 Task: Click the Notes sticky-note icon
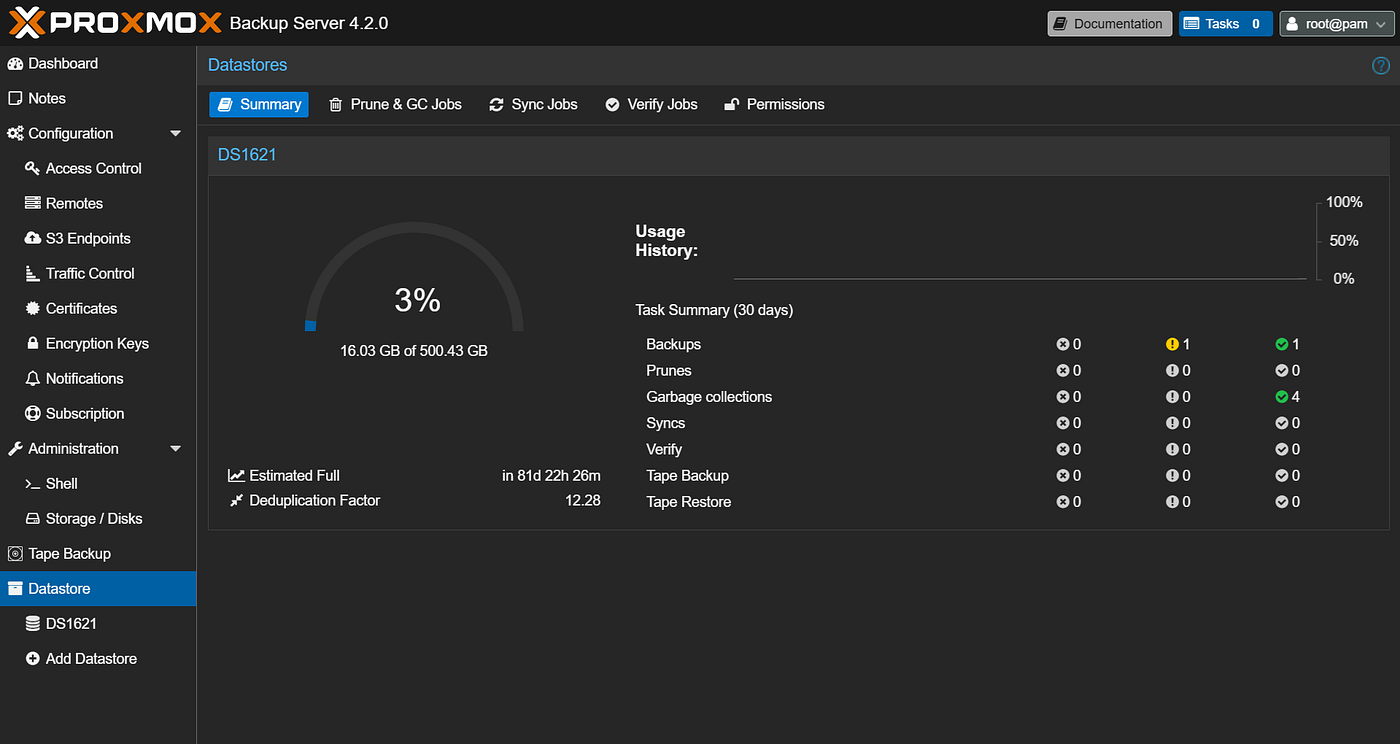tap(15, 99)
